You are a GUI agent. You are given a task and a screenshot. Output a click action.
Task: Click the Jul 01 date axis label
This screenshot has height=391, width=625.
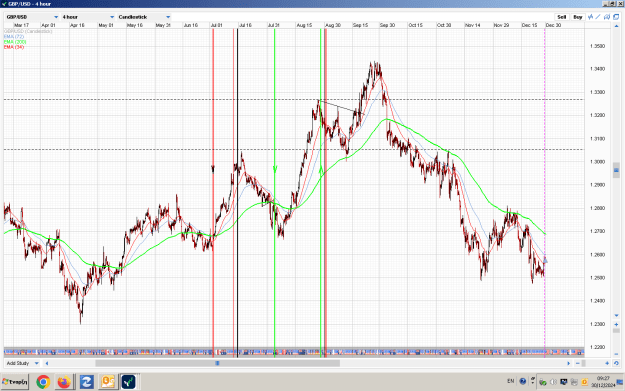(x=216, y=25)
